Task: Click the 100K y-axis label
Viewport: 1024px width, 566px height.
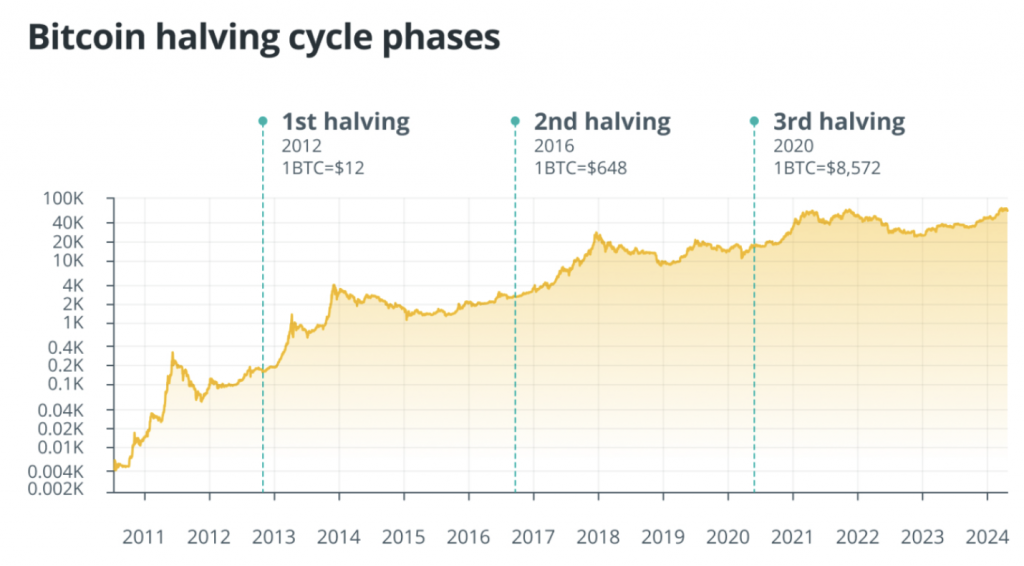Action: (x=63, y=198)
